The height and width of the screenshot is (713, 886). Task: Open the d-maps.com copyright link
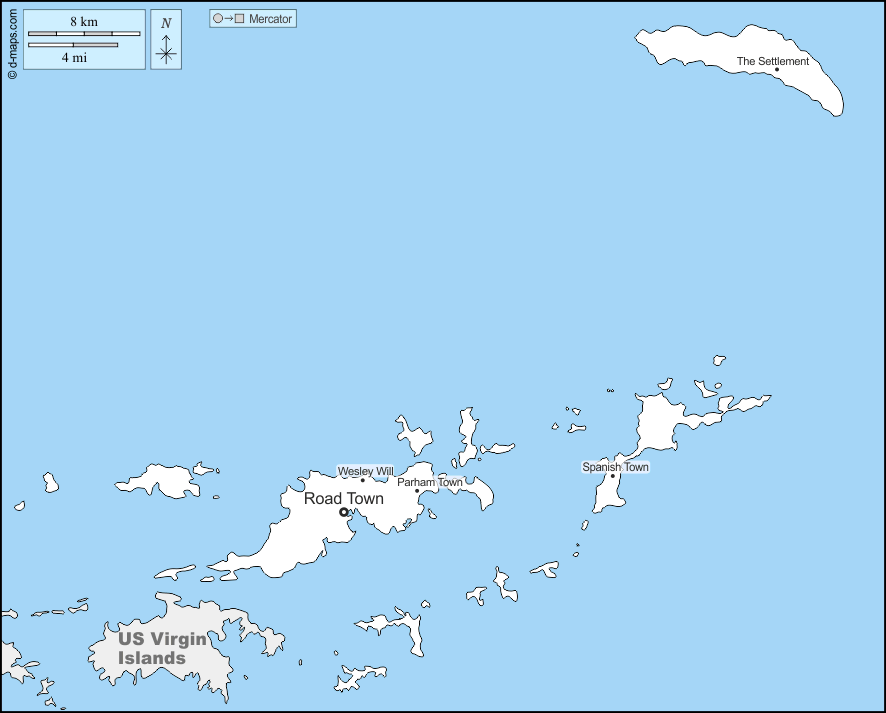click(x=11, y=42)
